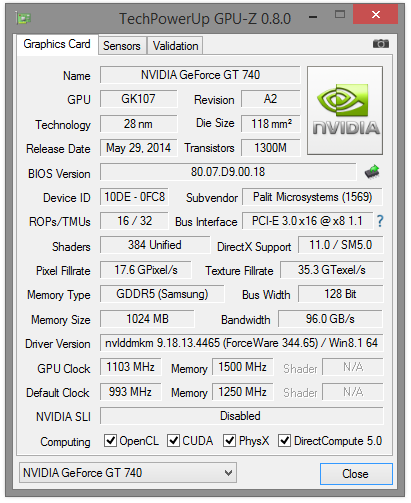411x503 pixels.
Task: Click the Driver Version field nvlddmkm 9.18.13.4465
Action: point(242,343)
